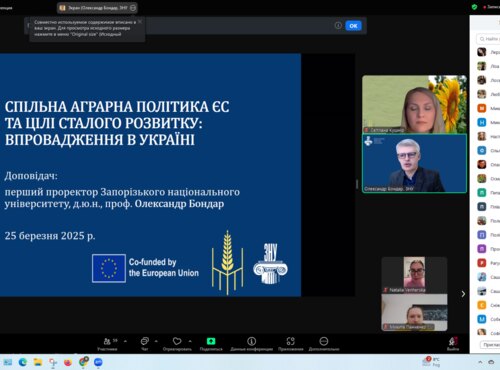Select participant with orange M avatar
Image resolution: width=500 pixels, height=370 pixels.
click(x=482, y=108)
